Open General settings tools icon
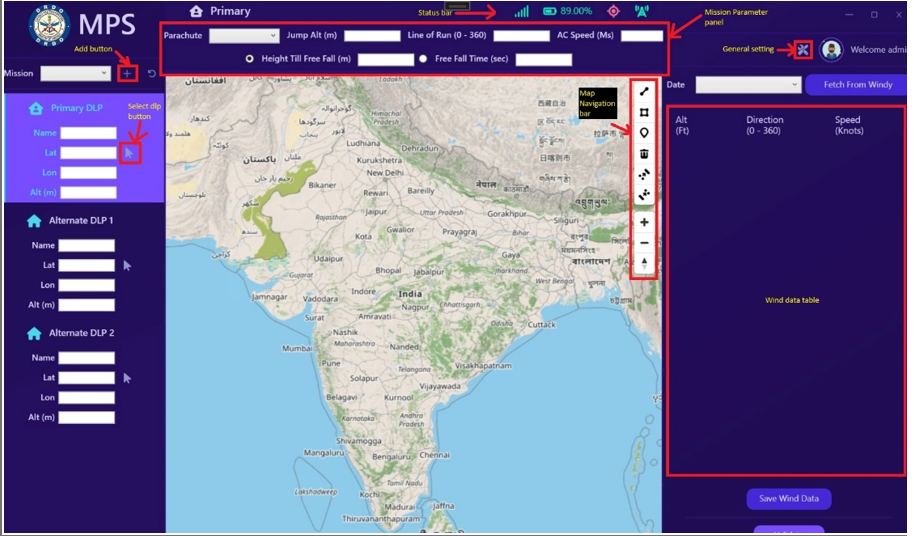The image size is (914, 536). pyautogui.click(x=802, y=50)
